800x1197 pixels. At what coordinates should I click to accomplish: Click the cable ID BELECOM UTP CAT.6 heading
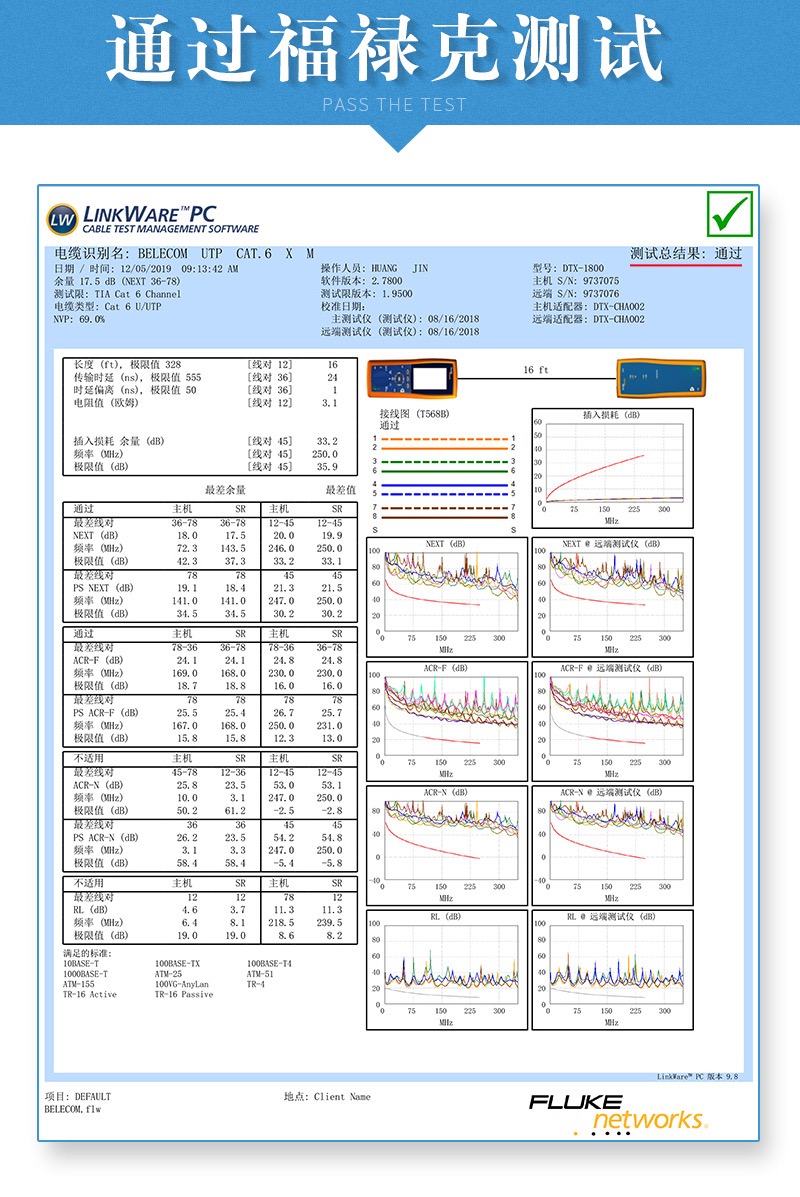184,253
